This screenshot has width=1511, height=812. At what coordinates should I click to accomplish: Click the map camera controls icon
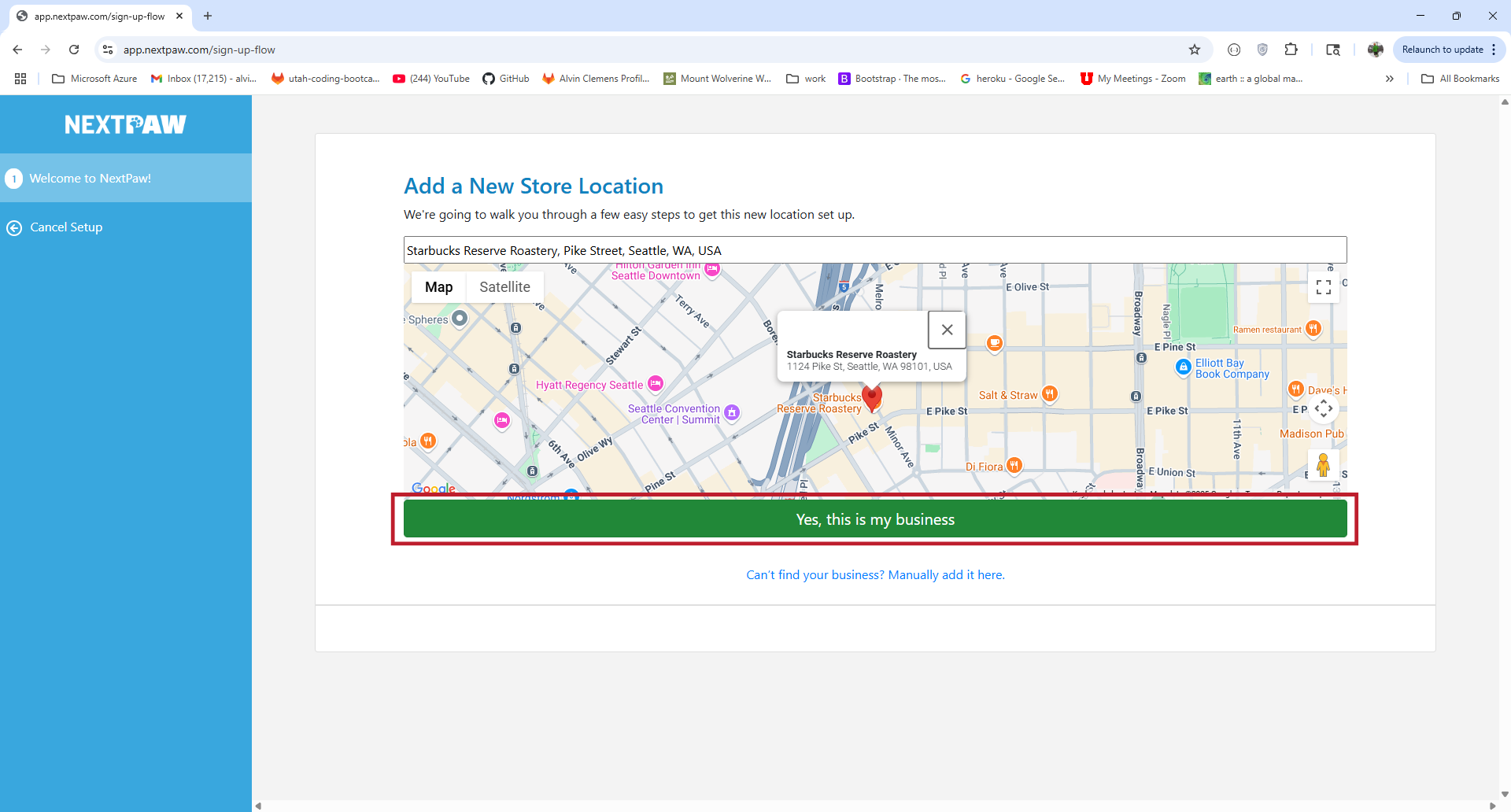coord(1324,408)
